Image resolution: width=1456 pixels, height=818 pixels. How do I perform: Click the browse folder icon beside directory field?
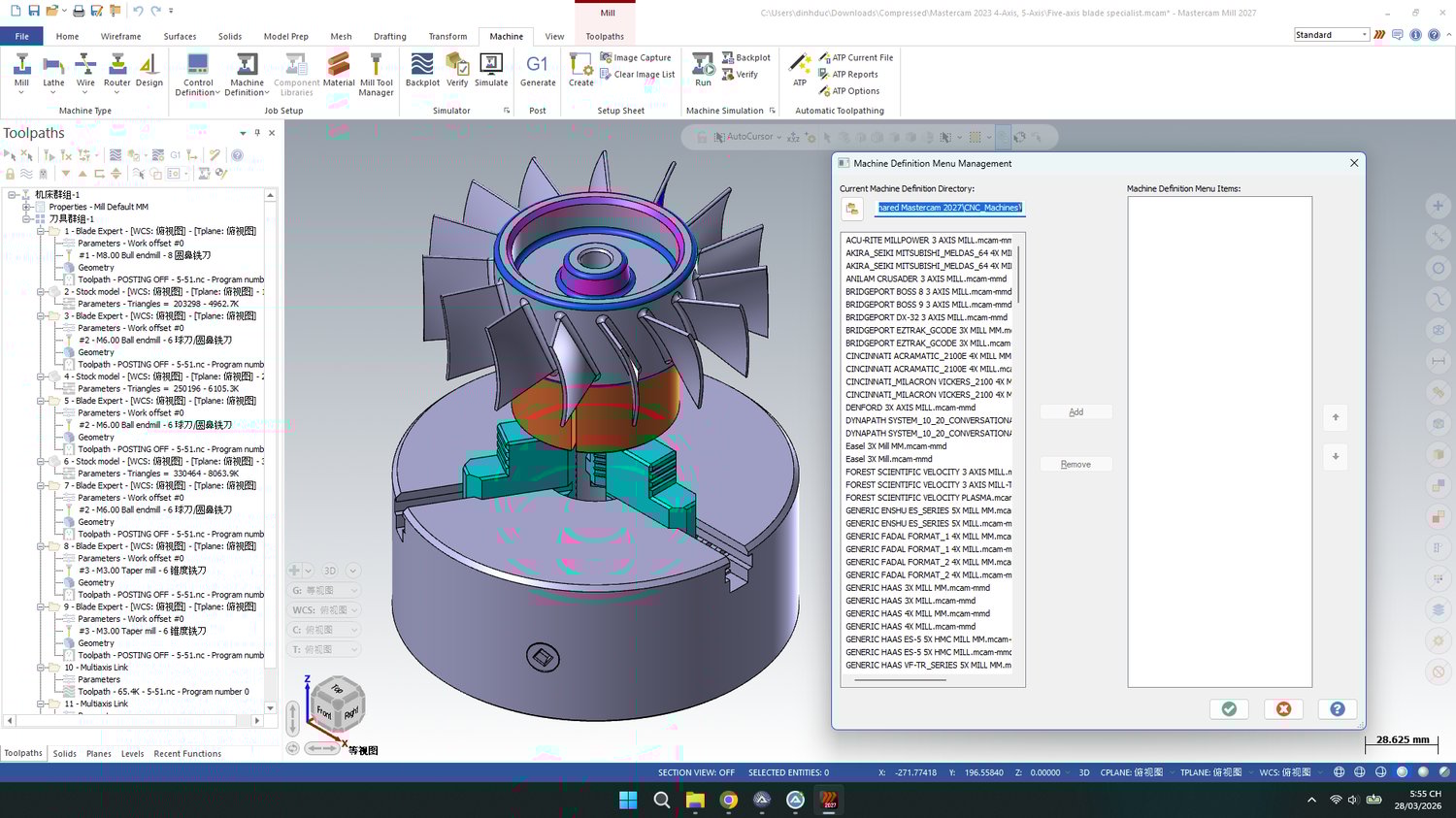[852, 209]
